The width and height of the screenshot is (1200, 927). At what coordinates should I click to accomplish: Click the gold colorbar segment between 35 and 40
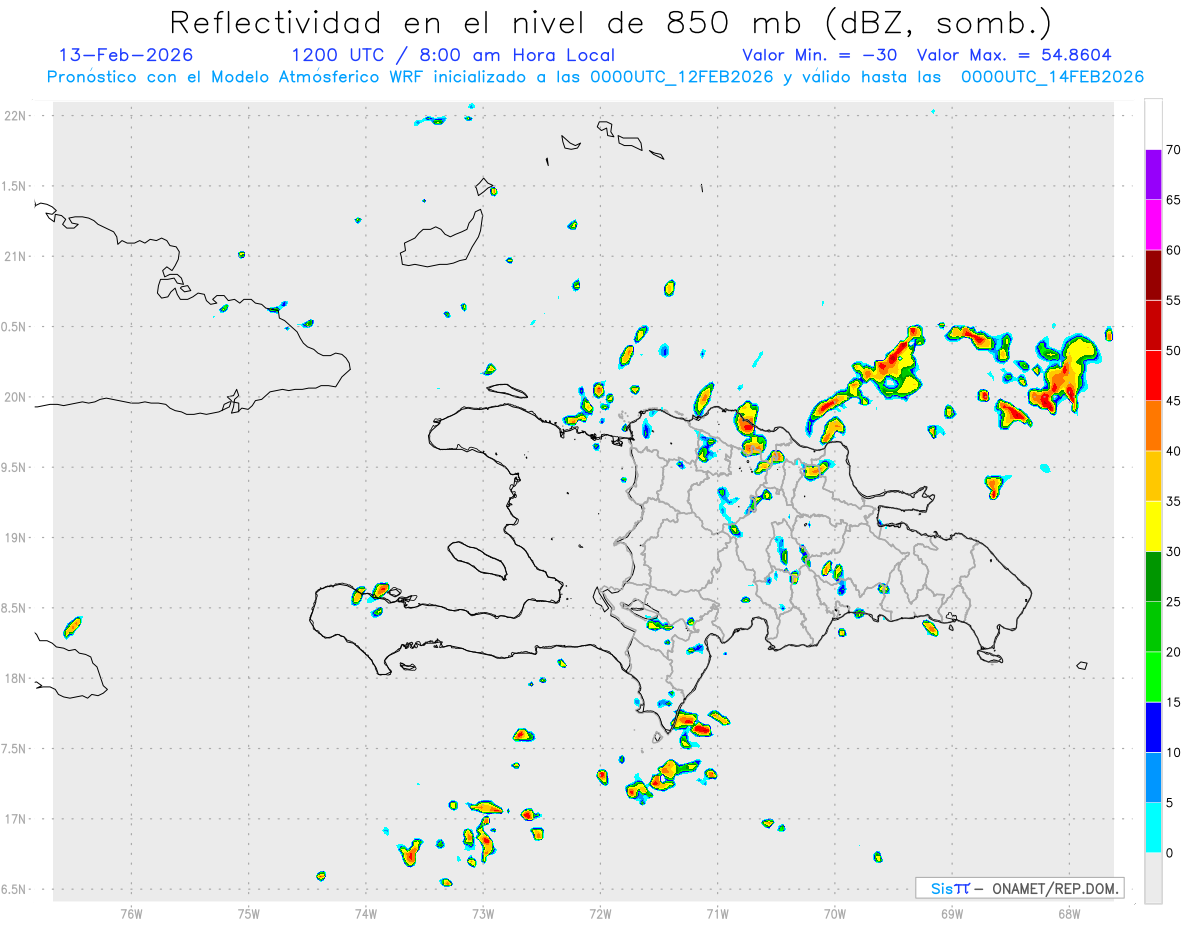point(1153,476)
